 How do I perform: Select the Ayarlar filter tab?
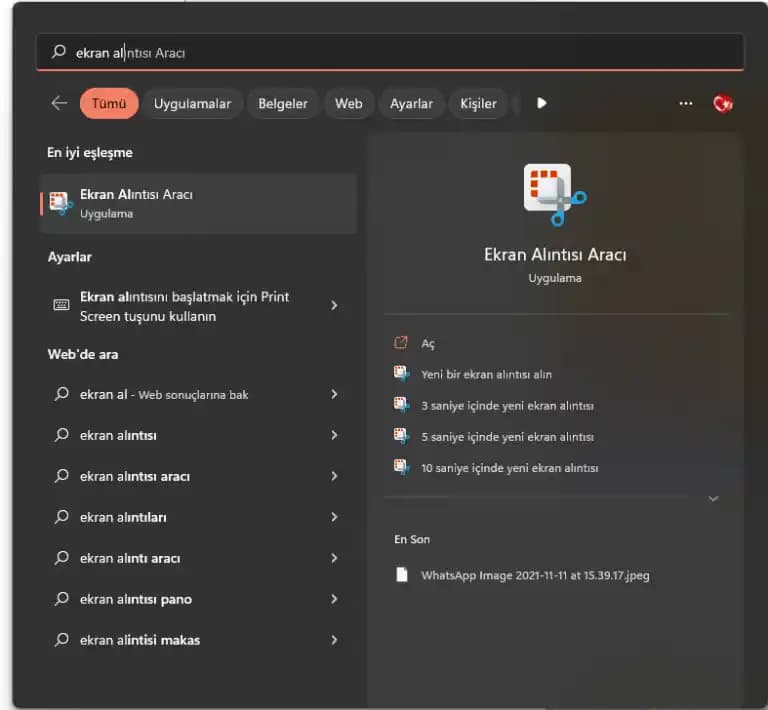tap(411, 103)
